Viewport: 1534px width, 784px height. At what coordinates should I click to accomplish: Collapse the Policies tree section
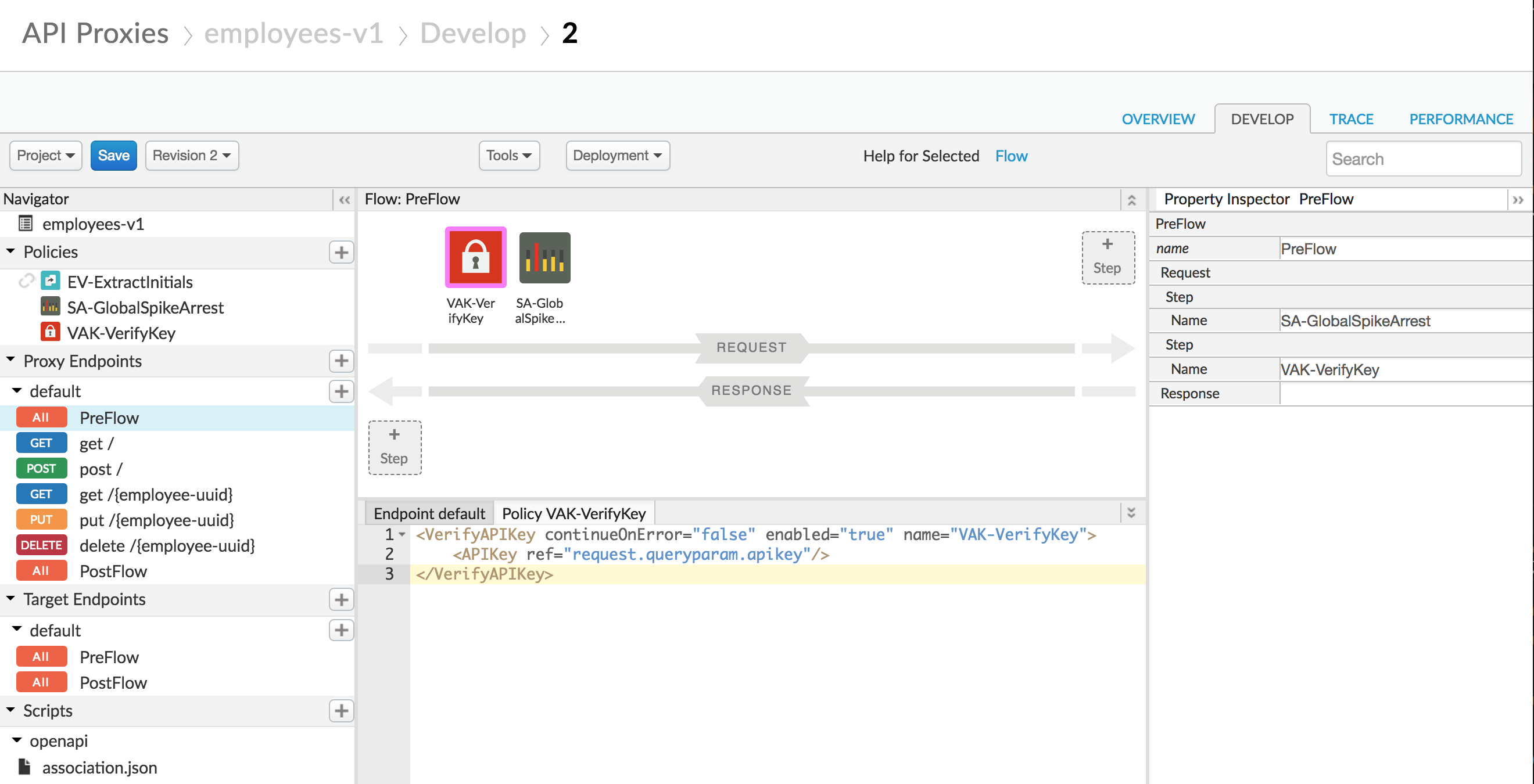click(x=10, y=251)
